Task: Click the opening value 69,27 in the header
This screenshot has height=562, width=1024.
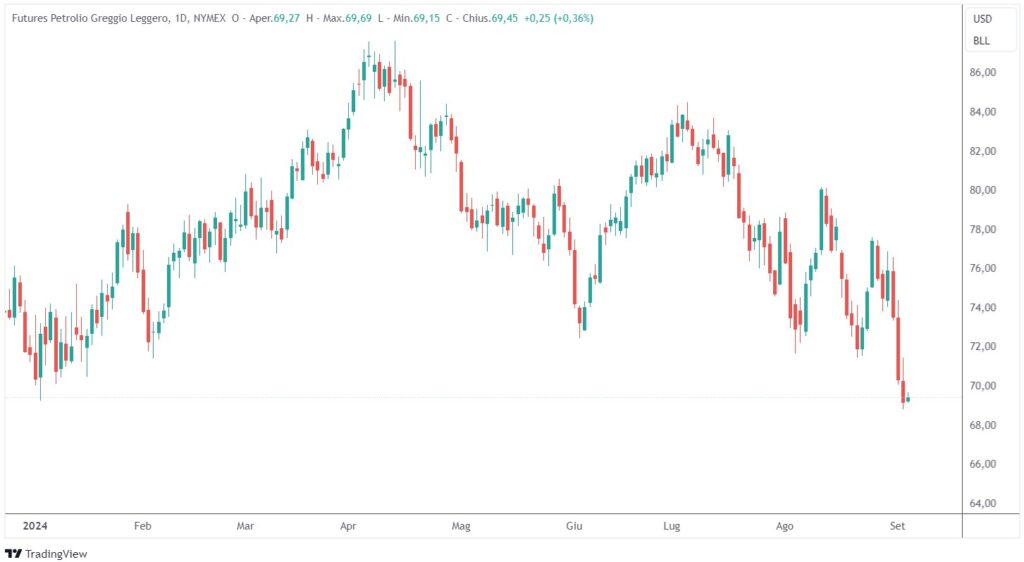Action: (287, 18)
